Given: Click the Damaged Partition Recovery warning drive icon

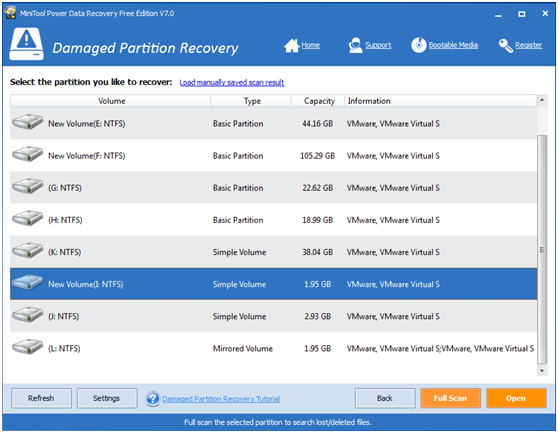Looking at the screenshot, I should click(x=26, y=44).
